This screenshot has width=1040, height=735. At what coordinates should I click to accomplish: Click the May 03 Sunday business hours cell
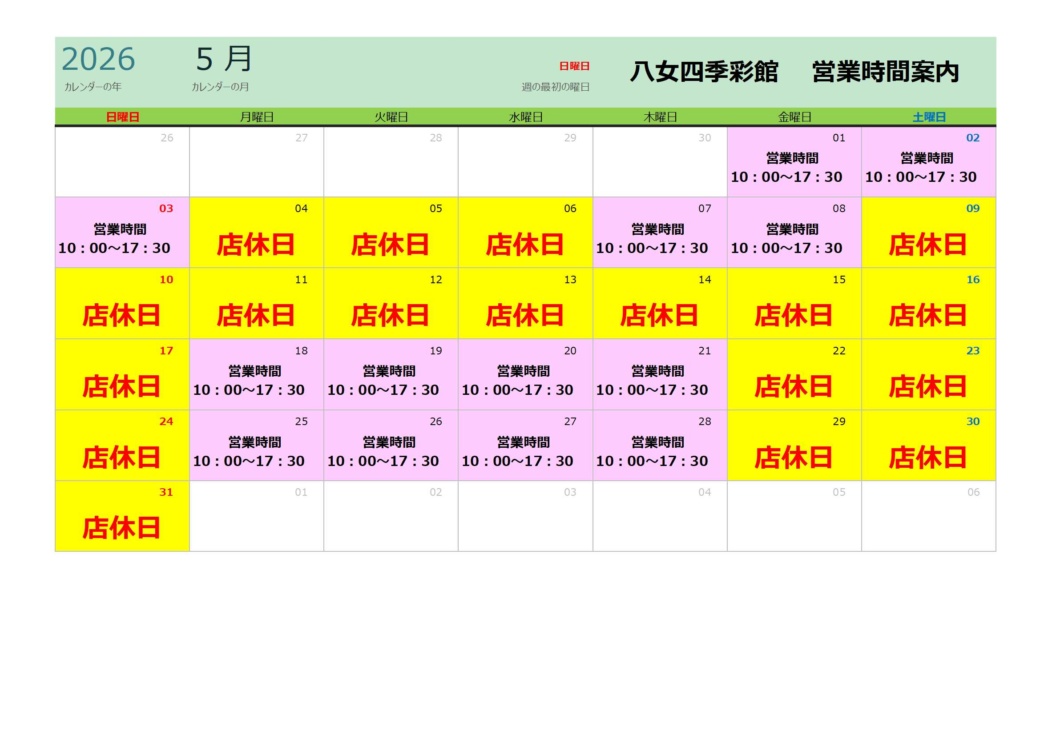[122, 234]
